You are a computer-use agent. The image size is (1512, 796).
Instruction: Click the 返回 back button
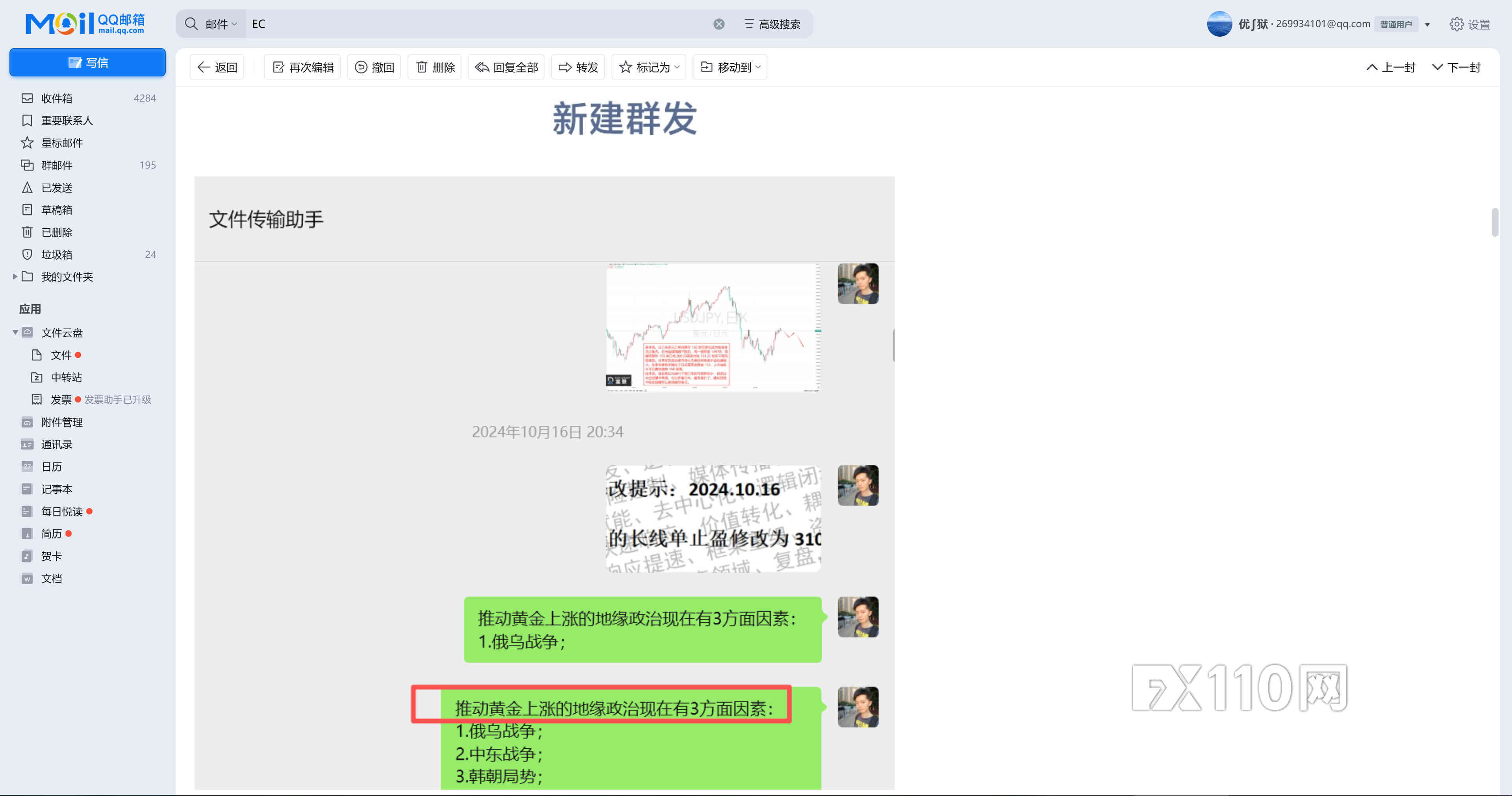tap(217, 67)
